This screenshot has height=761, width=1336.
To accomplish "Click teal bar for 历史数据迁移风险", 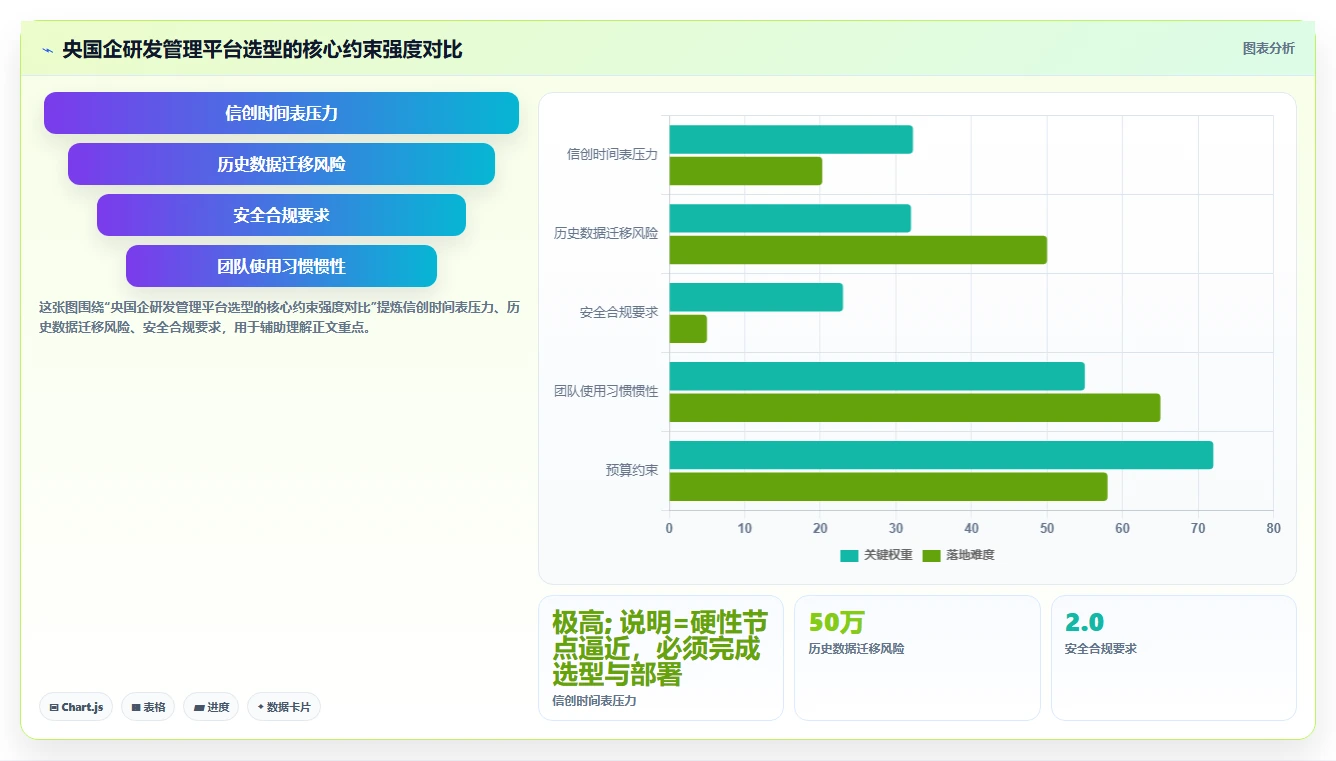I will click(790, 218).
